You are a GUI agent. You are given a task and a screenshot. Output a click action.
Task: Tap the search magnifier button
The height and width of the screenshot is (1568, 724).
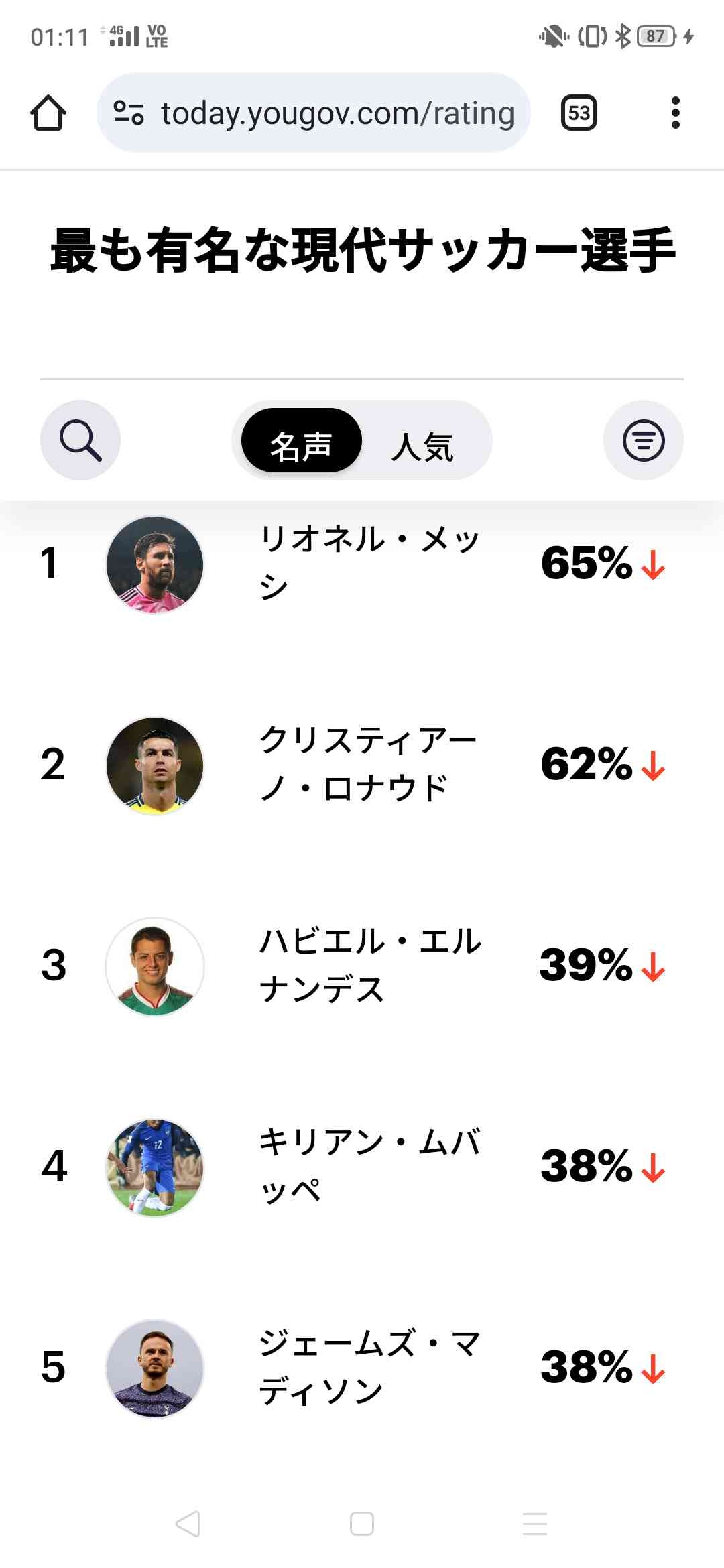[80, 440]
